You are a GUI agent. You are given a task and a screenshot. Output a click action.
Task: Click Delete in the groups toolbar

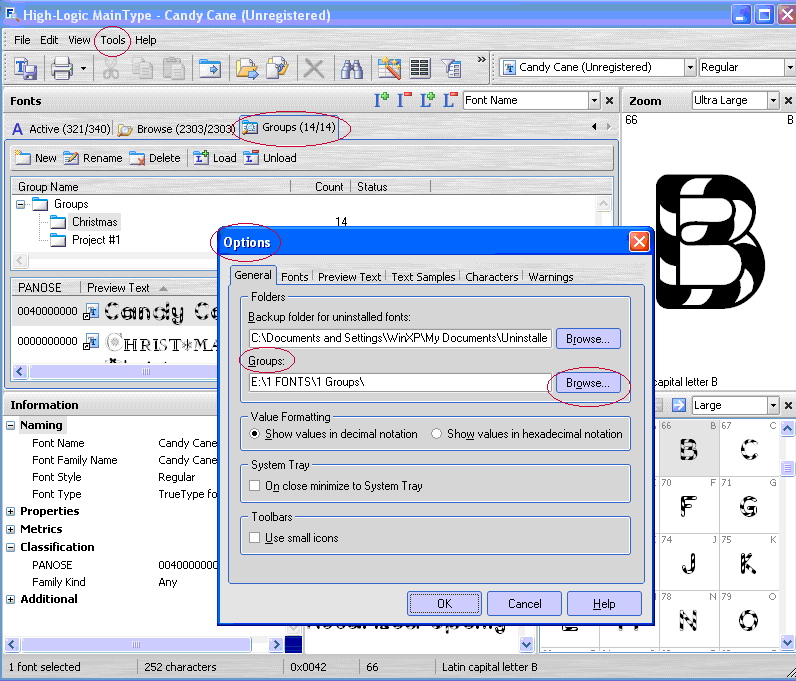pyautogui.click(x=155, y=158)
